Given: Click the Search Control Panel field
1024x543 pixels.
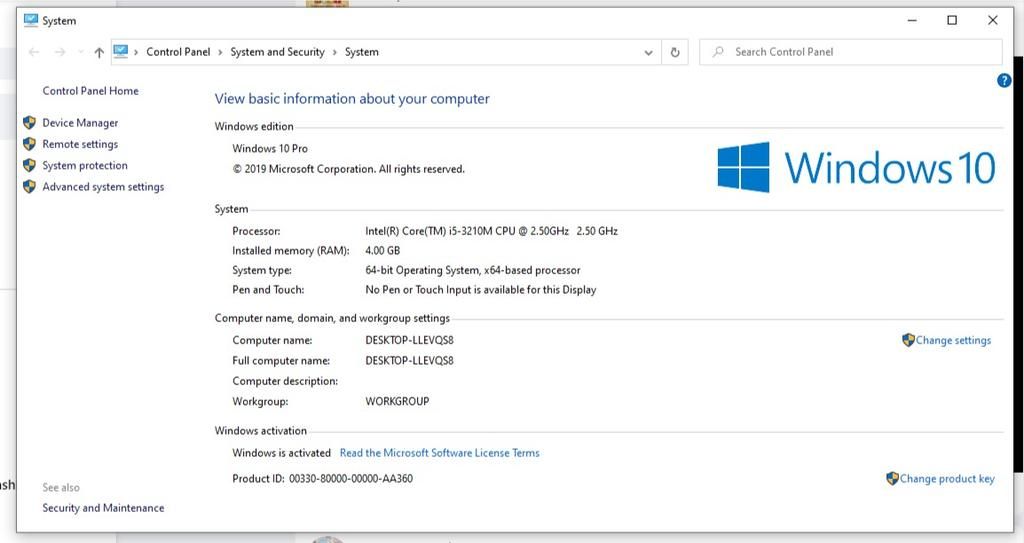Looking at the screenshot, I should 860,52.
